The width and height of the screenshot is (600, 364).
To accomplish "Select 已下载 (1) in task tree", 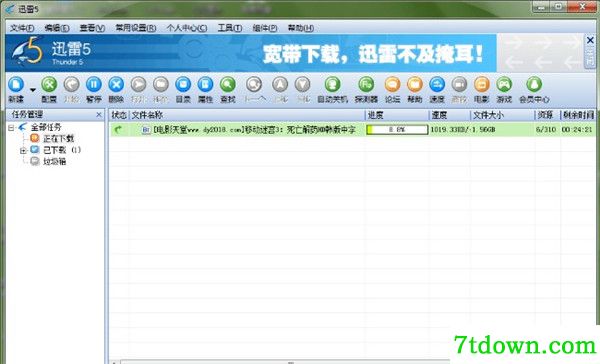I will pyautogui.click(x=62, y=150).
